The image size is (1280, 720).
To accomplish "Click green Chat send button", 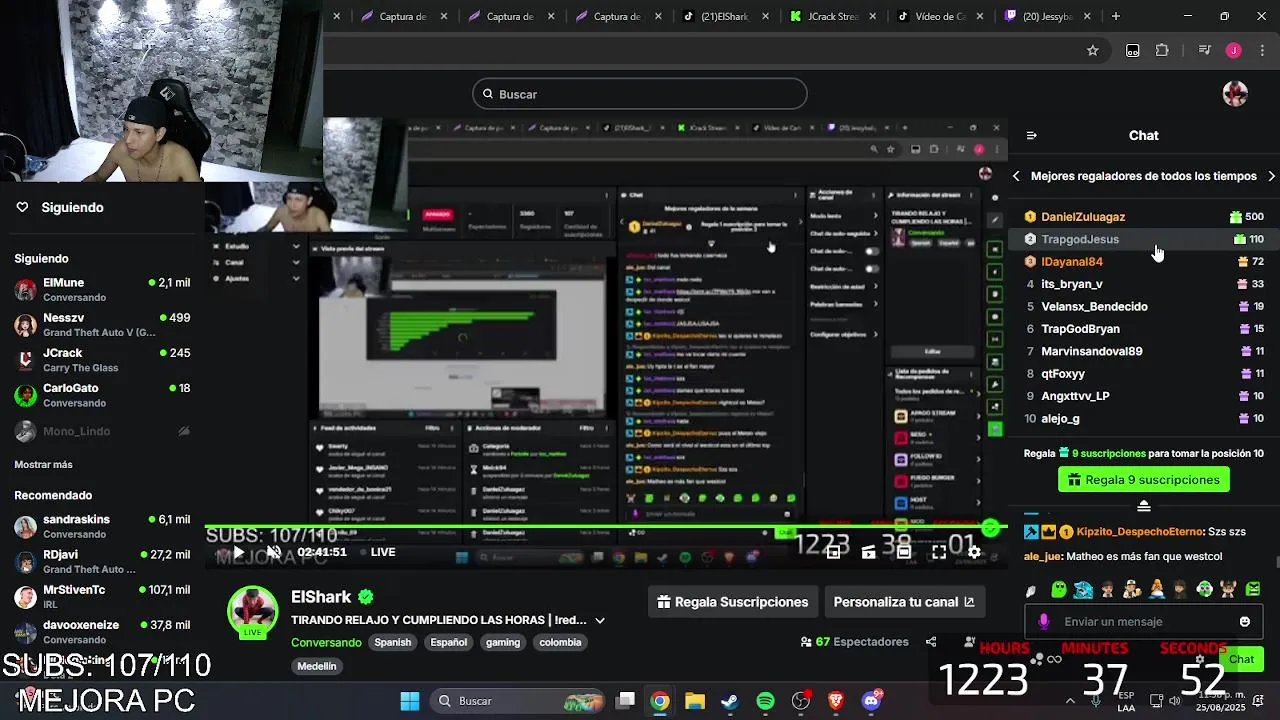I will [x=1241, y=659].
